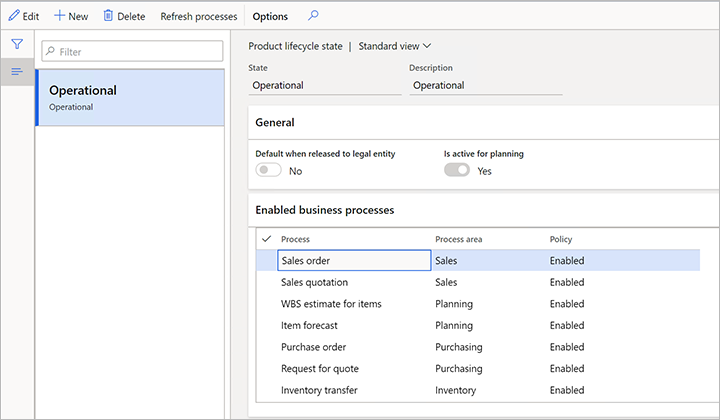Click the Delete trash can icon
This screenshot has width=720, height=420.
click(x=108, y=16)
